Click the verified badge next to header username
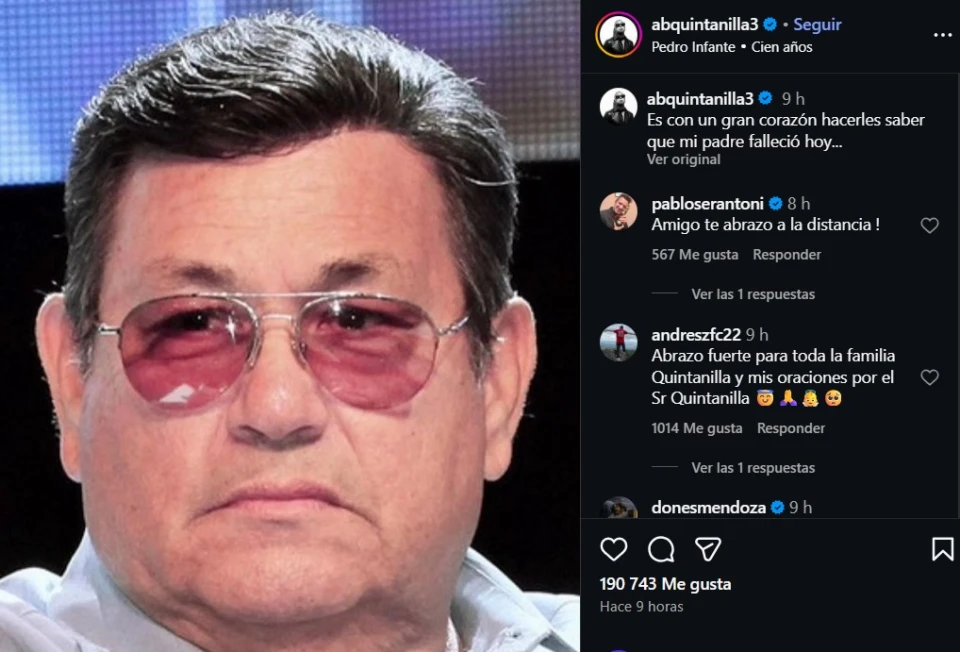960x652 pixels. (770, 25)
